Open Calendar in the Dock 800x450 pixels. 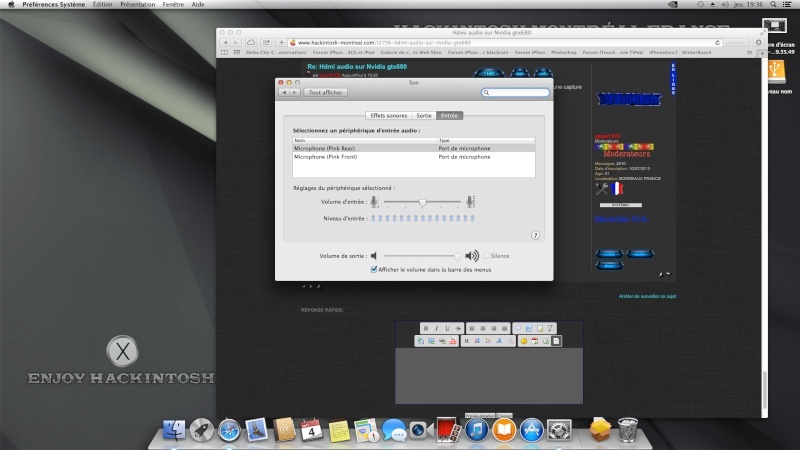(311, 430)
